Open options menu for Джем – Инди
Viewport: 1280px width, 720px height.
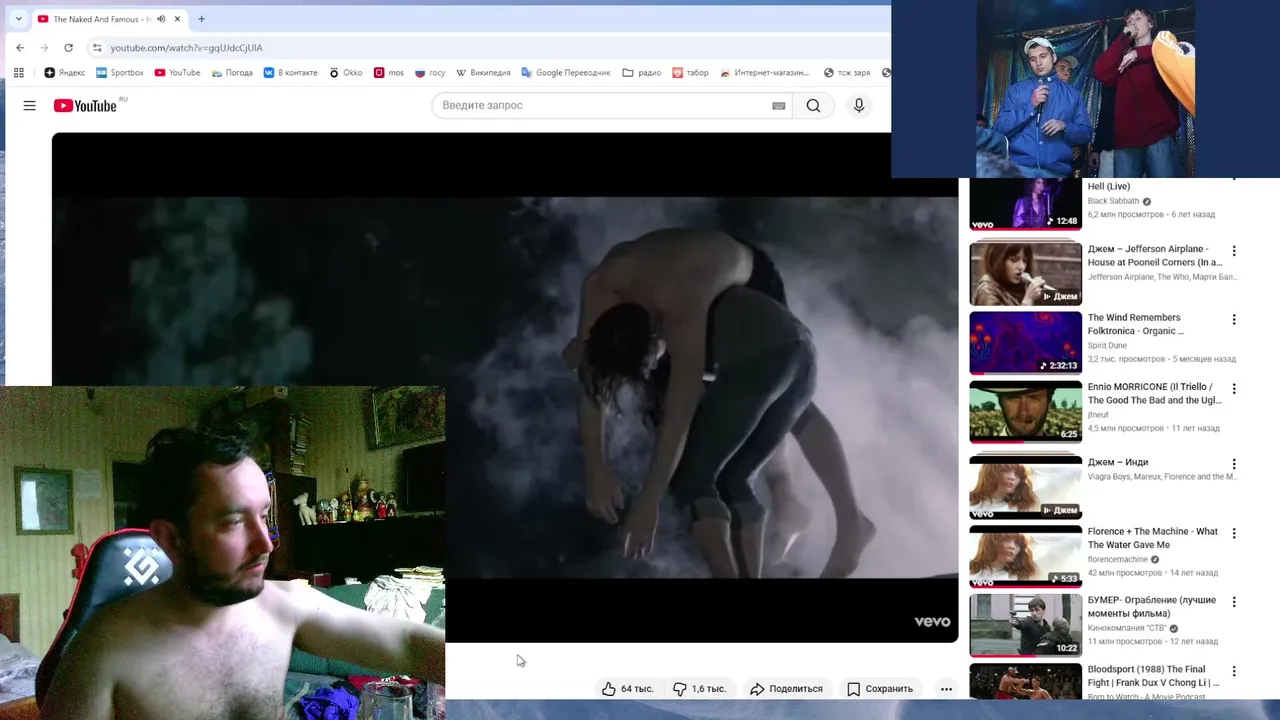(1234, 464)
